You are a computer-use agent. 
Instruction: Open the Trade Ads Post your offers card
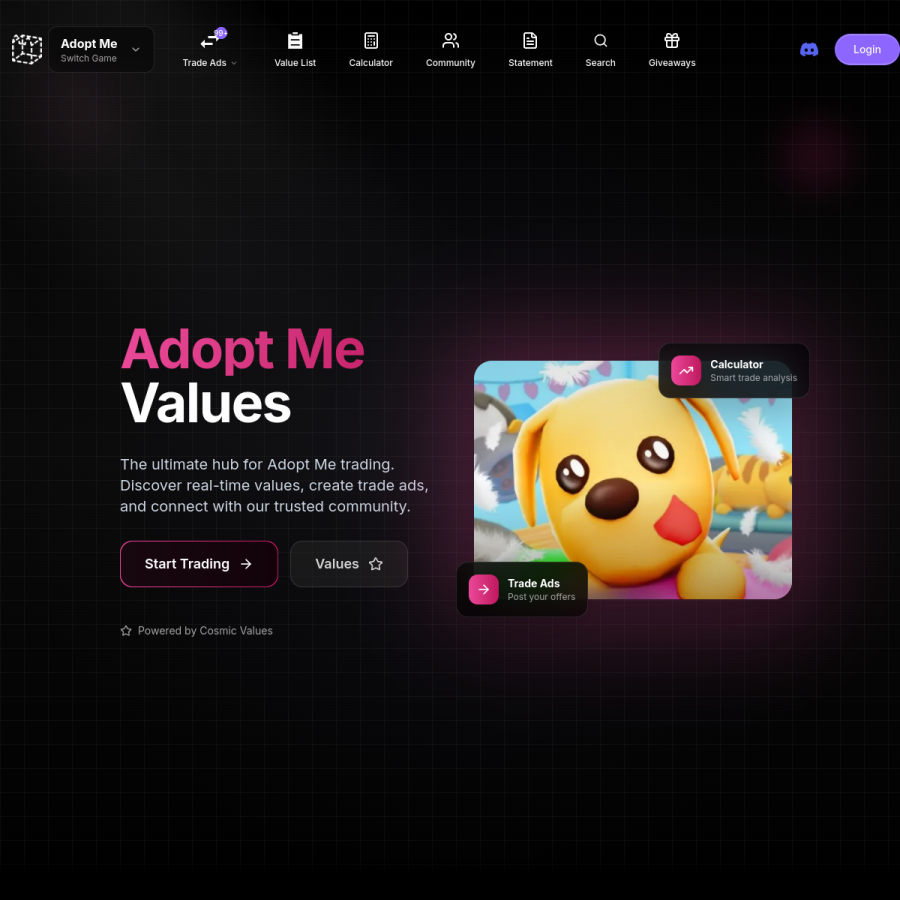(522, 589)
